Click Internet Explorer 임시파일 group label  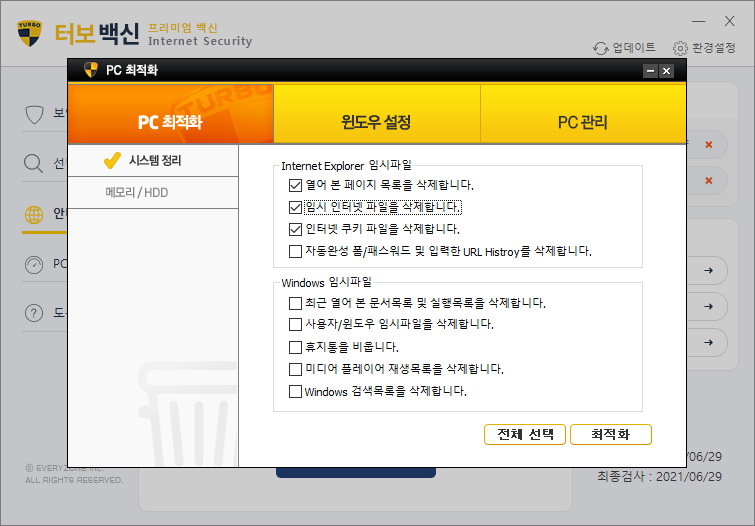[x=347, y=166]
